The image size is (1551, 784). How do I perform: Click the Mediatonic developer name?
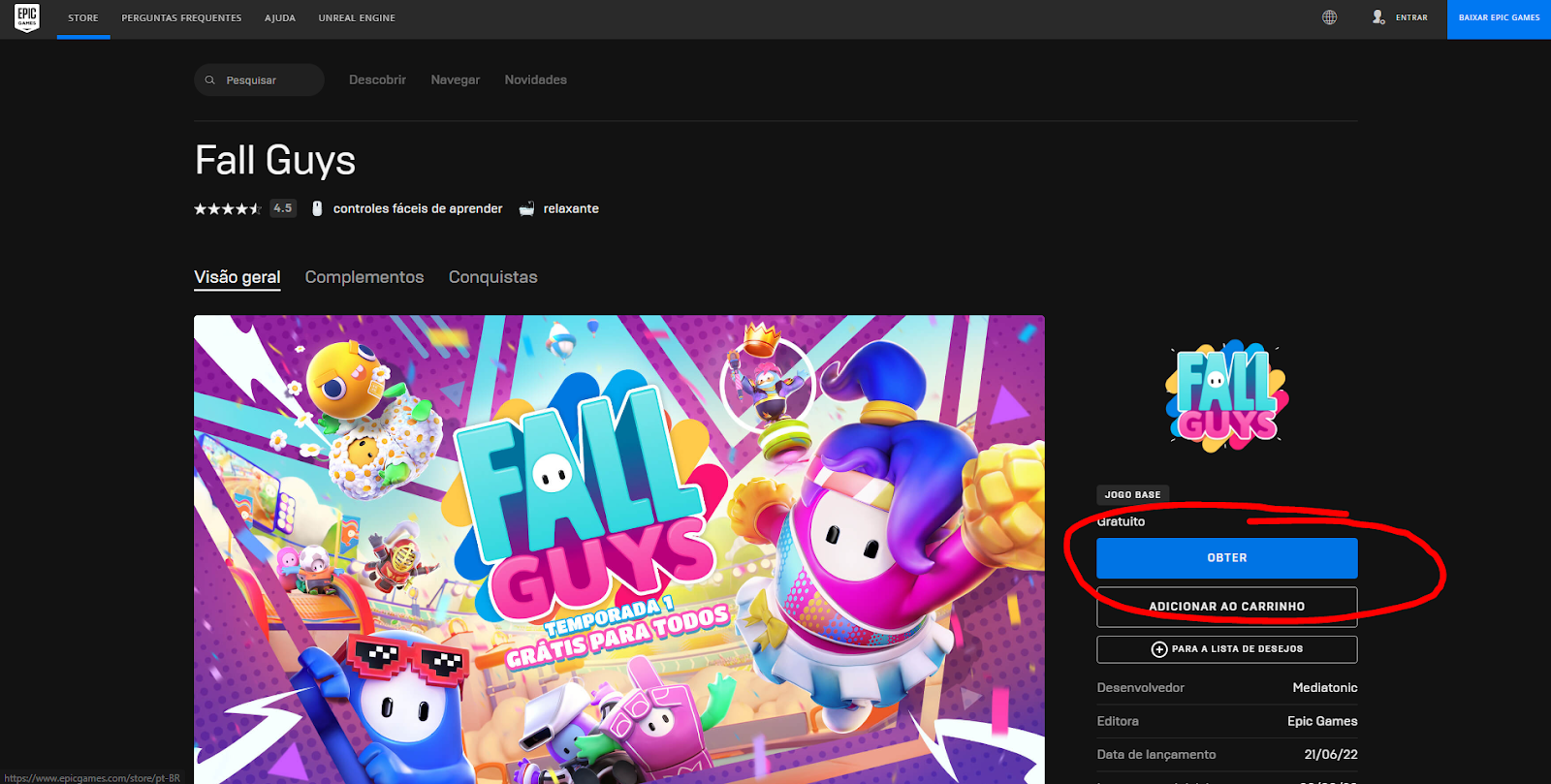1325,688
